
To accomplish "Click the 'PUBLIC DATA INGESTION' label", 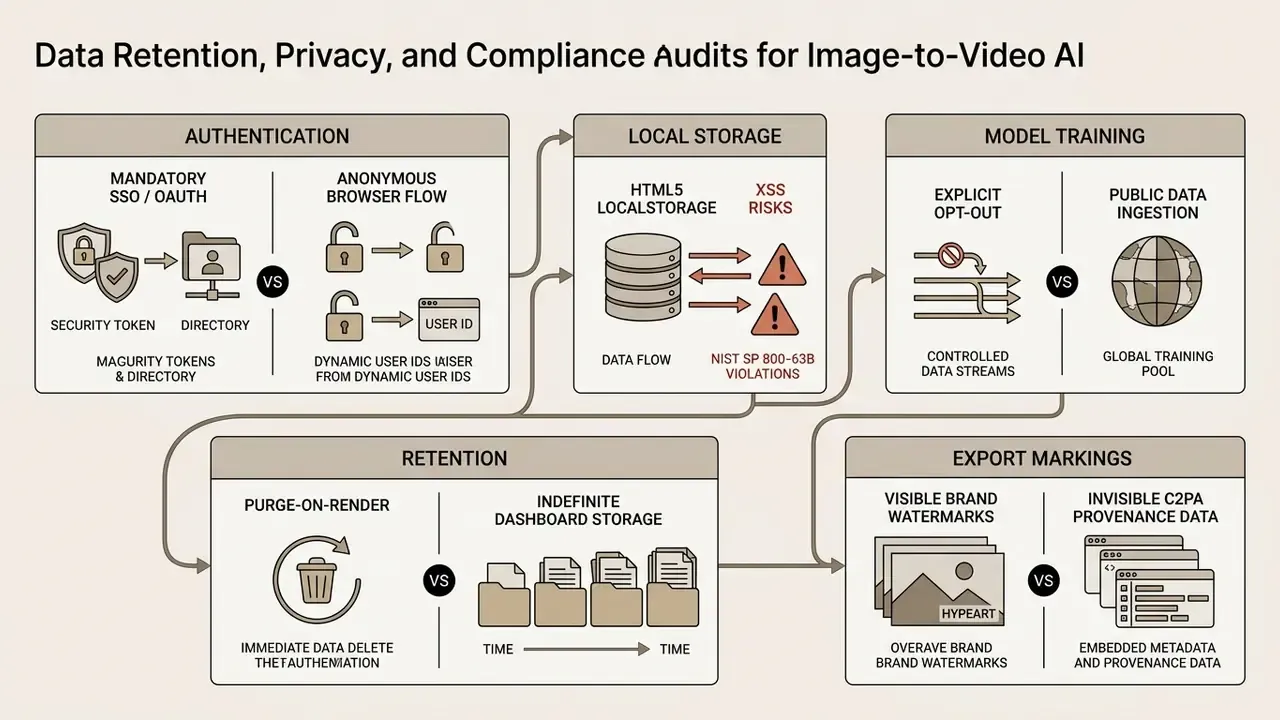I will pos(1157,203).
